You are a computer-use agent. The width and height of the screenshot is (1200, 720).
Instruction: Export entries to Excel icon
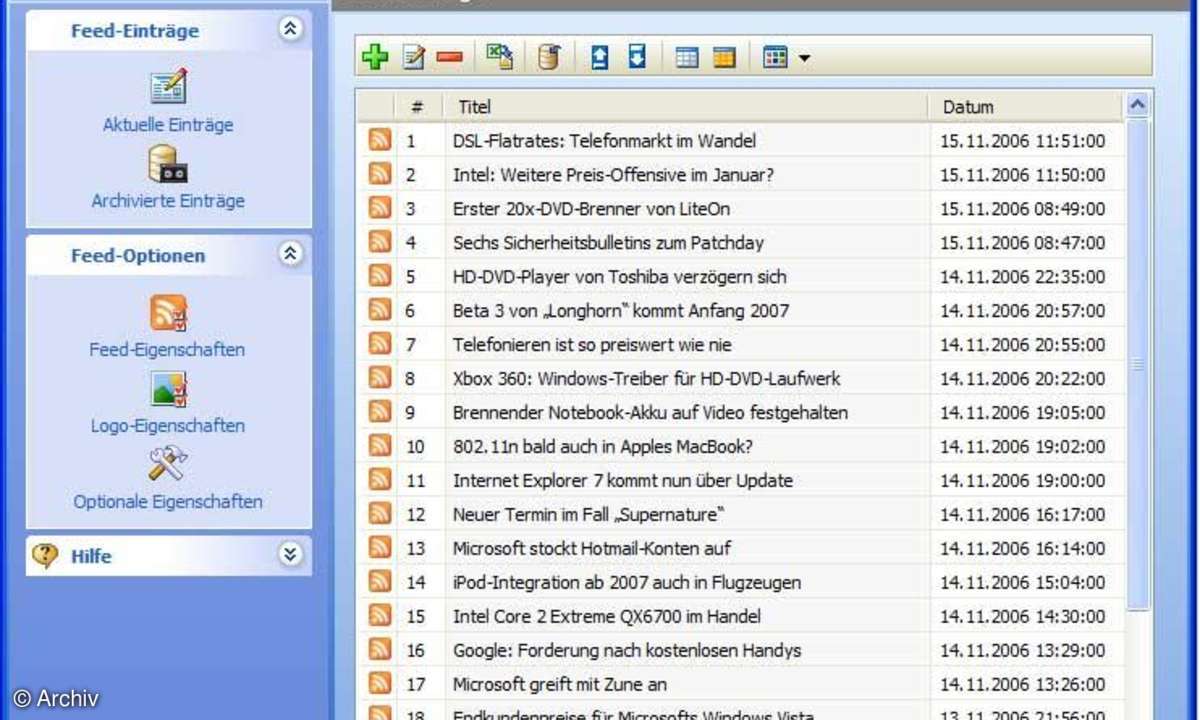pyautogui.click(x=500, y=57)
